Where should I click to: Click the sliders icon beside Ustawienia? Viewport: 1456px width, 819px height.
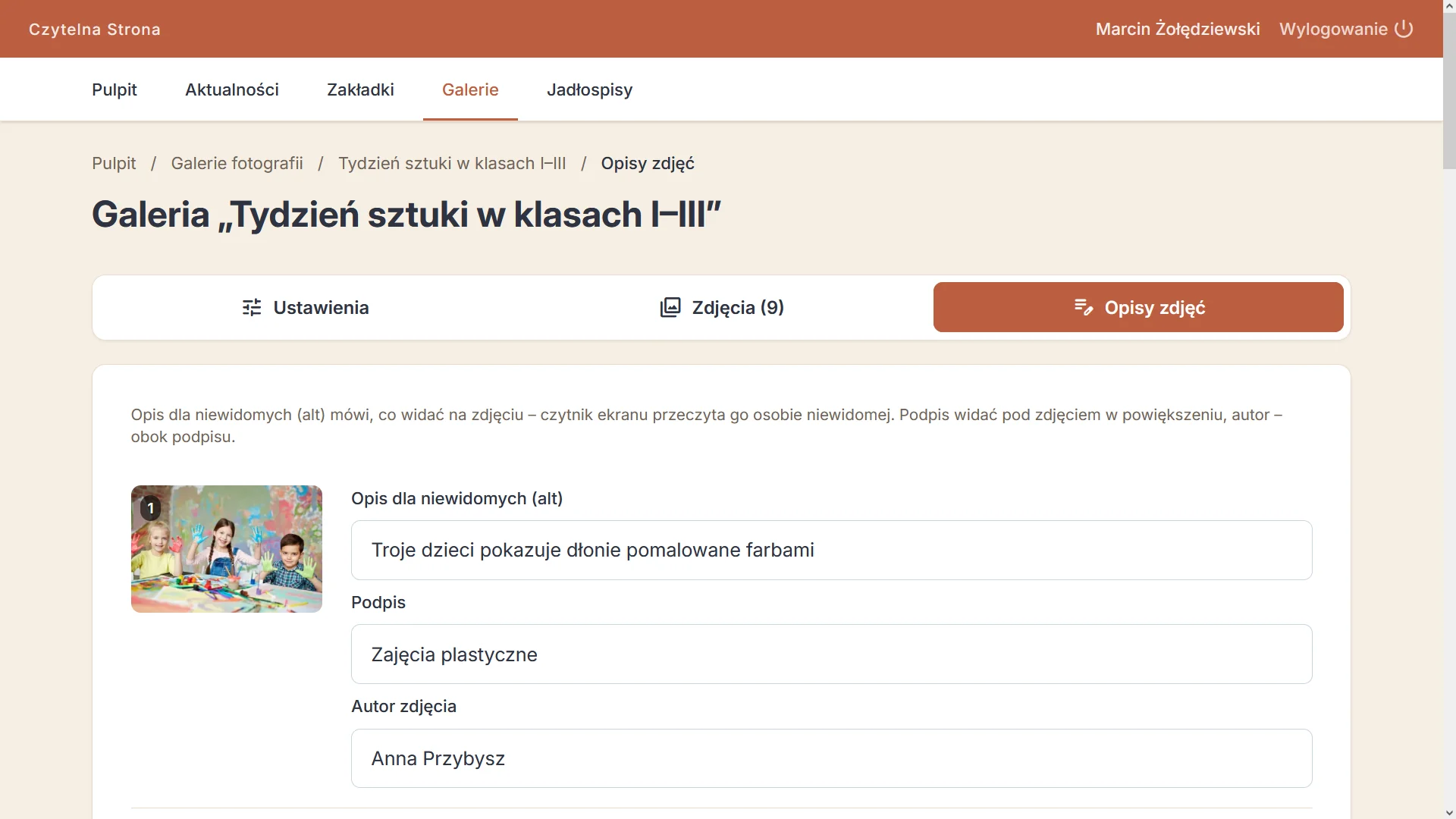click(252, 307)
